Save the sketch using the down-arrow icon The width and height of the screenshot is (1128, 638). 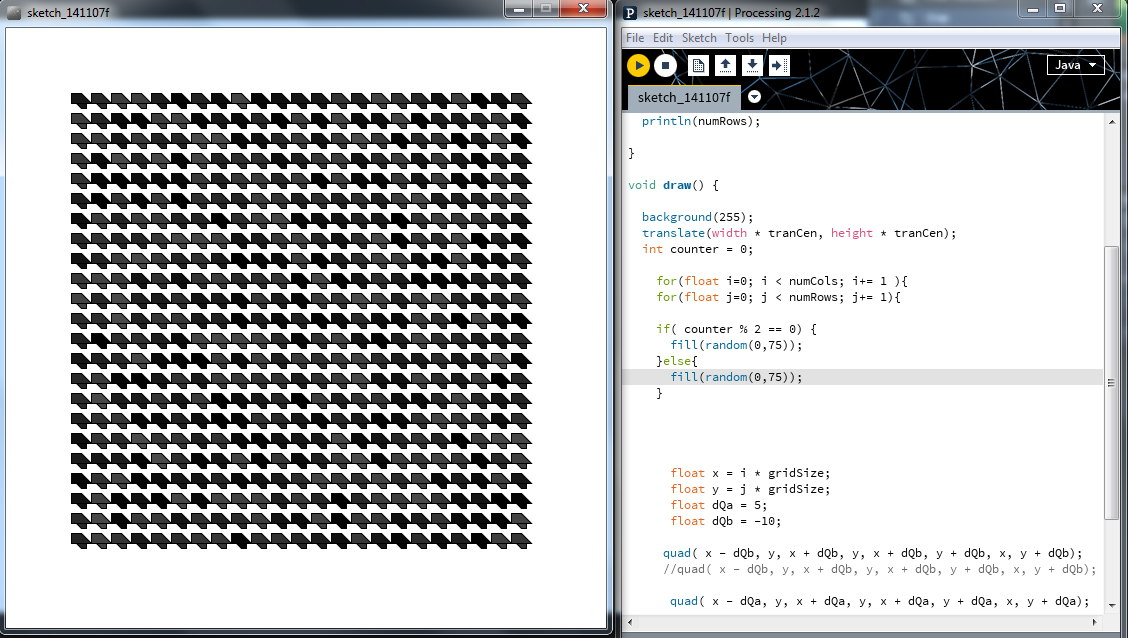click(752, 66)
